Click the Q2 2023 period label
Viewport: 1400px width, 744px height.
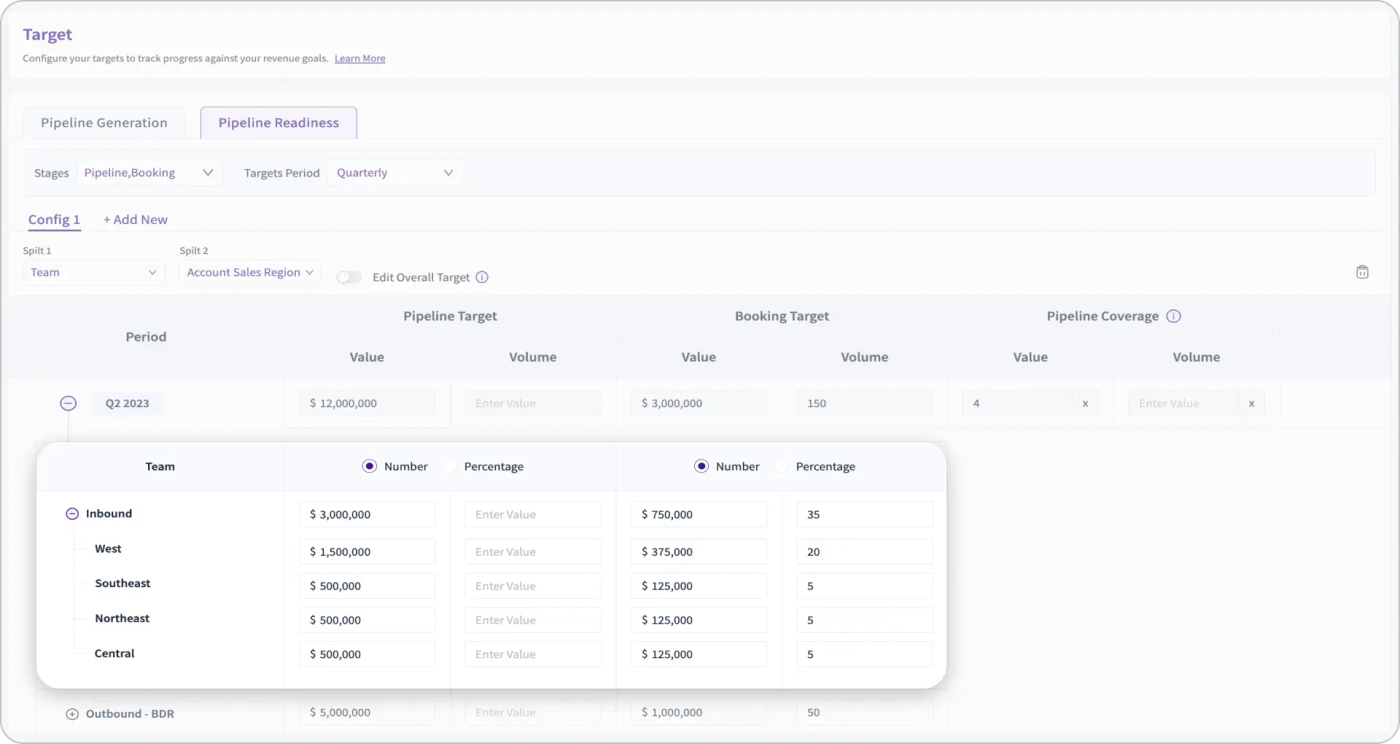coord(127,403)
